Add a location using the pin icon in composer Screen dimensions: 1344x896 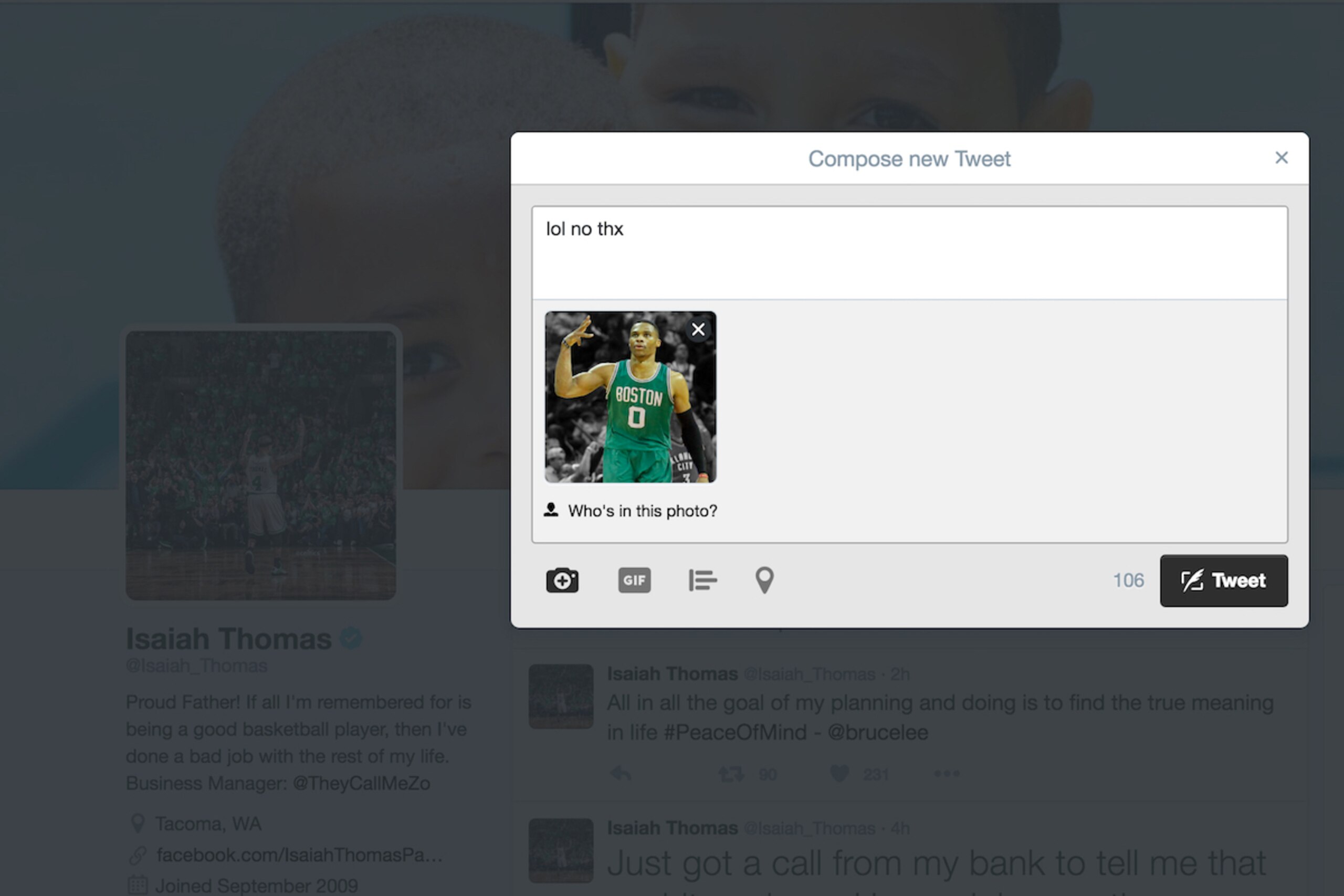point(764,580)
